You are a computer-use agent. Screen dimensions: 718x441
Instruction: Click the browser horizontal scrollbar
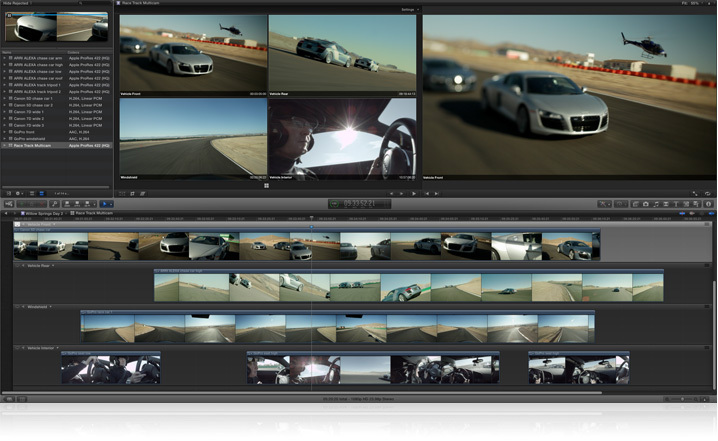point(56,187)
